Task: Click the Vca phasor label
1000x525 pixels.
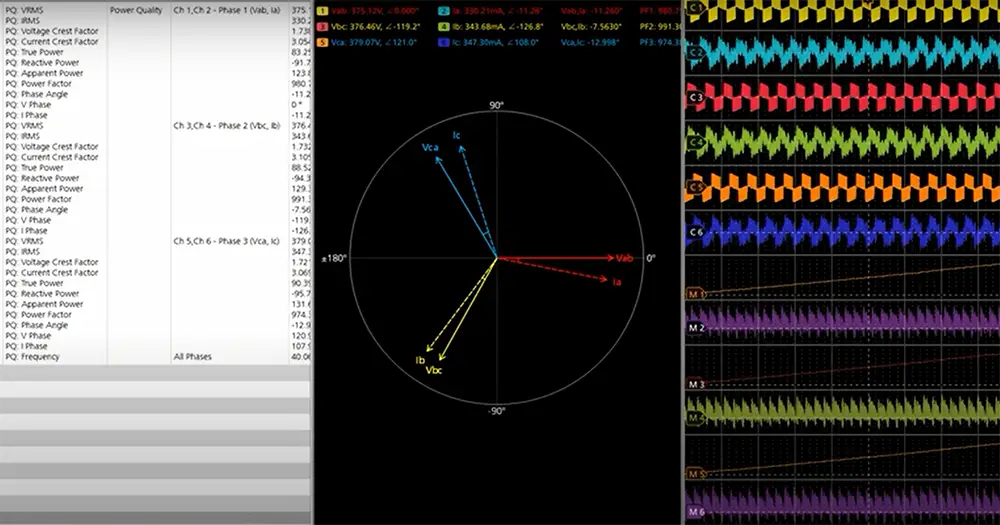Action: (430, 147)
